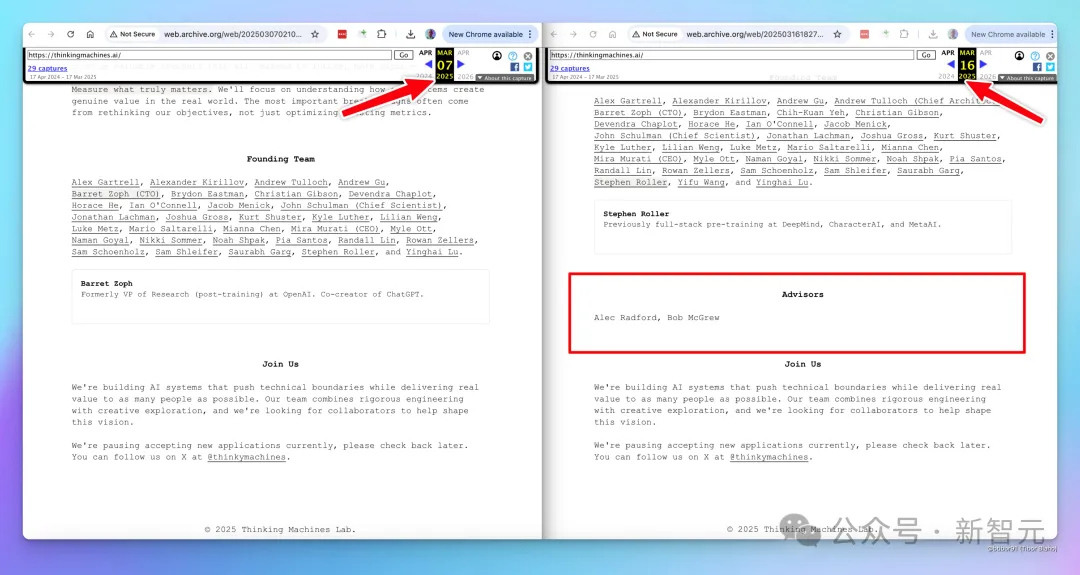
Task: Click Stephen Roller link in right window
Action: point(630,182)
